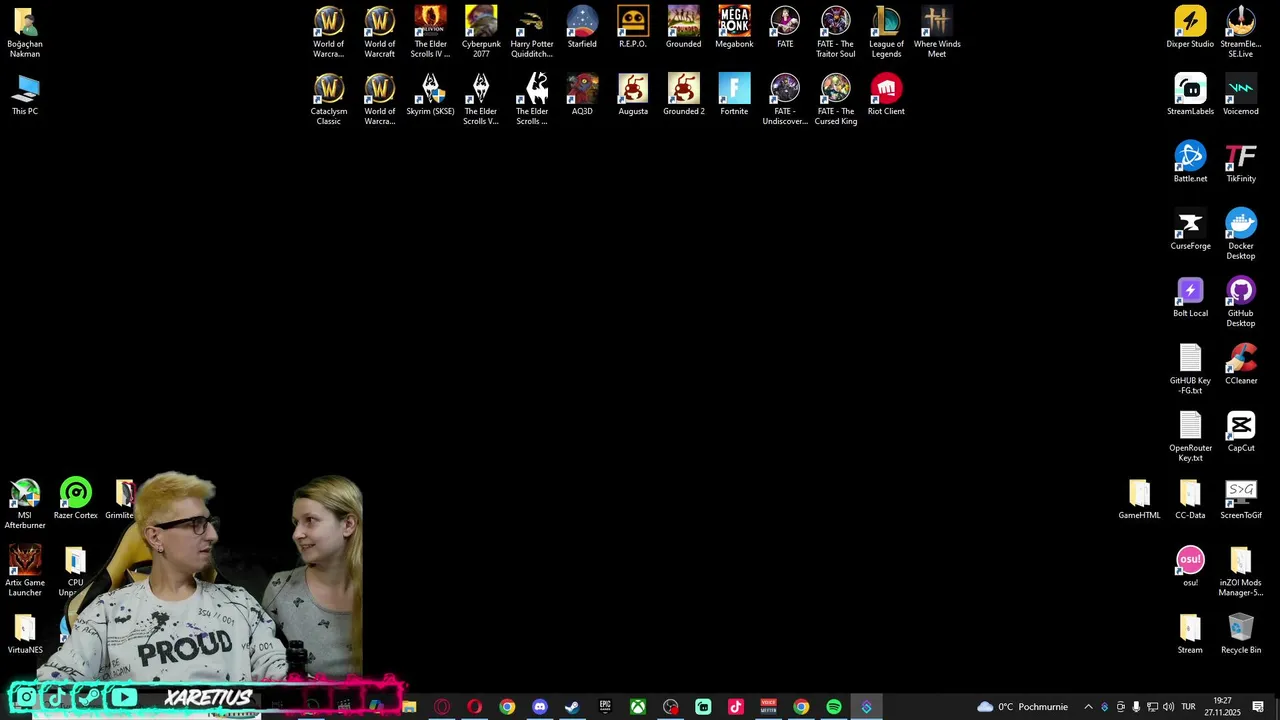Viewport: 1280px width, 720px height.
Task: Open Voicemeeter from the taskbar
Action: click(768, 707)
